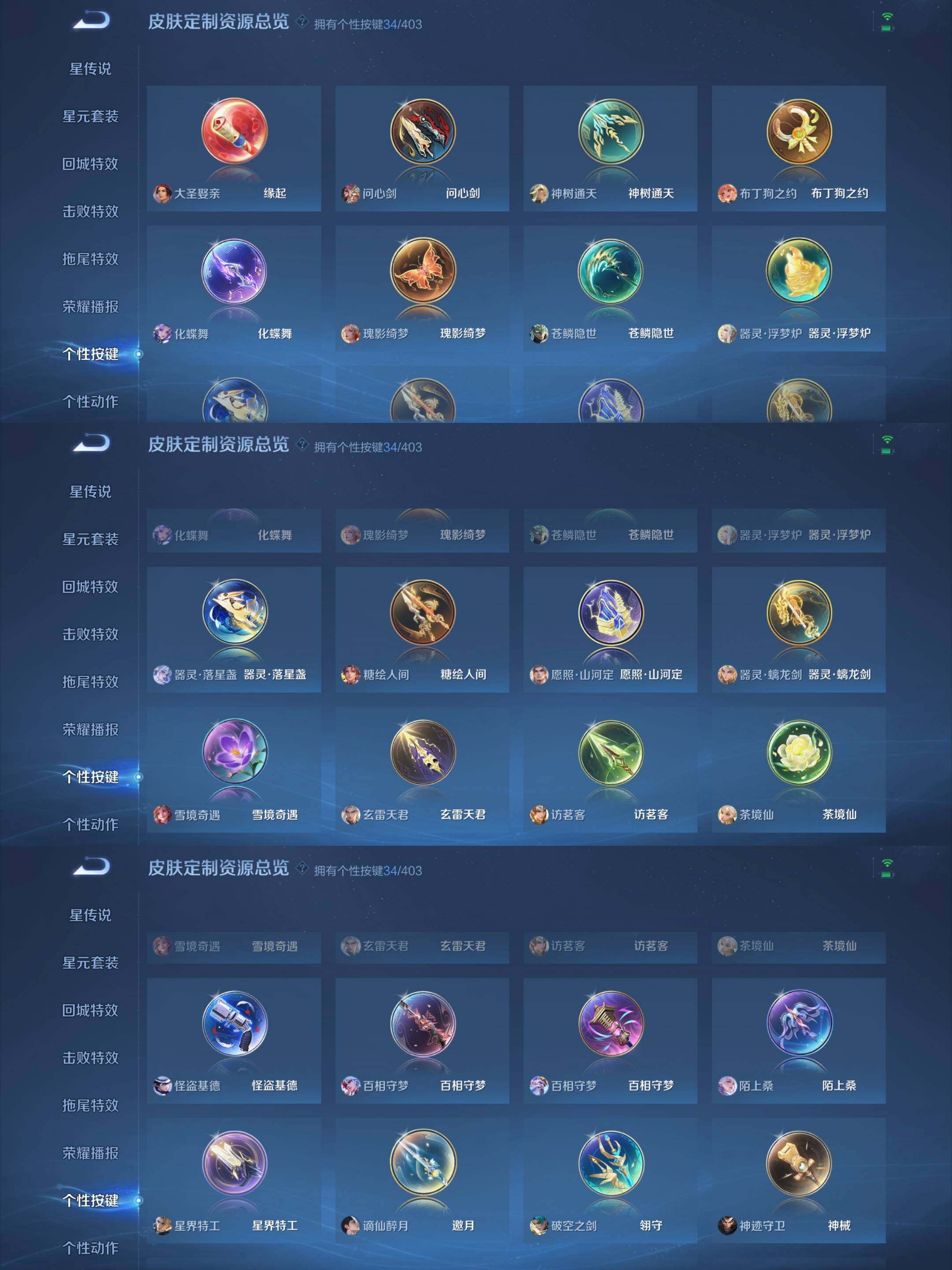952x1270 pixels.
Task: Choose the orange butterfly 瑰影绮梦 icon
Action: point(422,270)
